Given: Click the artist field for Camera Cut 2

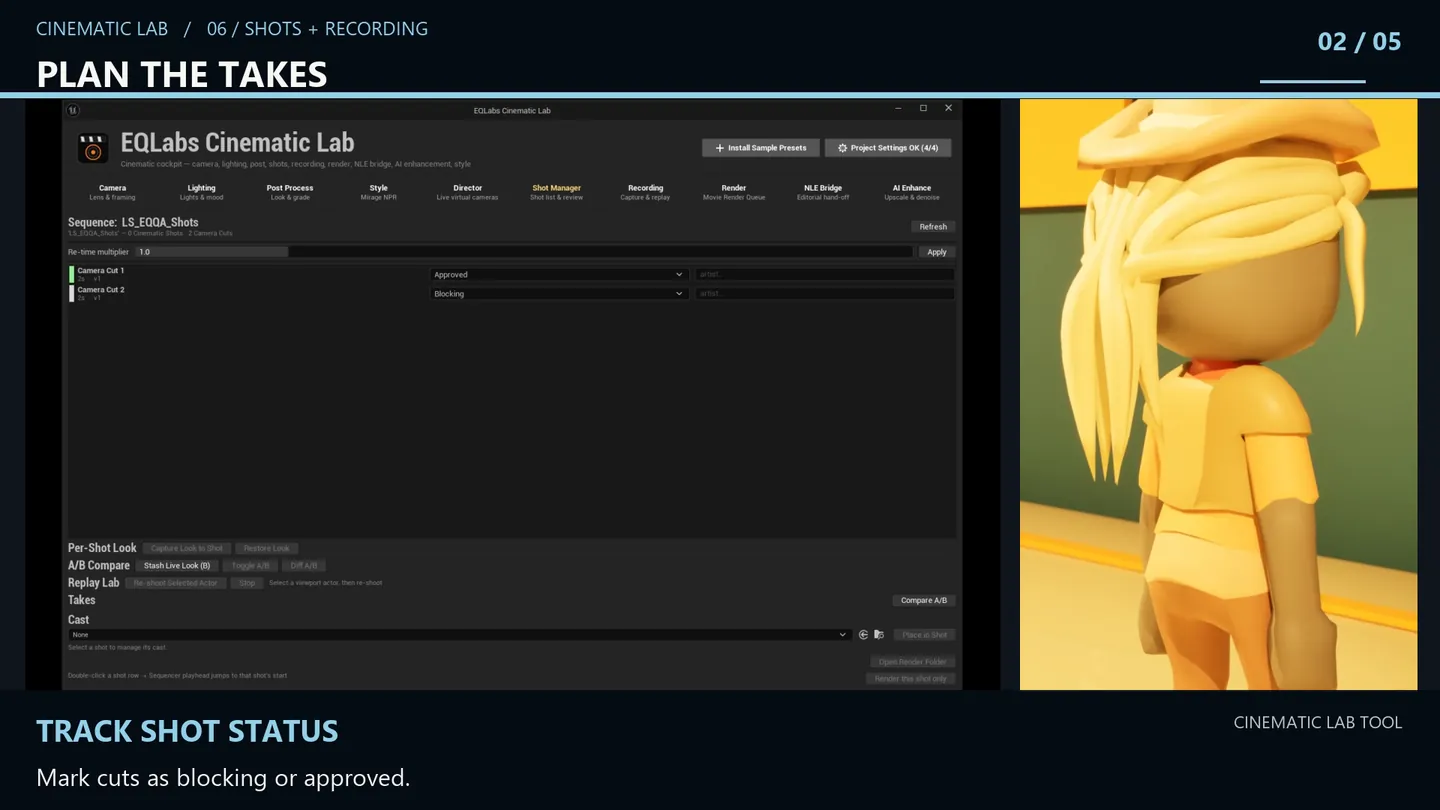Looking at the screenshot, I should point(824,294).
